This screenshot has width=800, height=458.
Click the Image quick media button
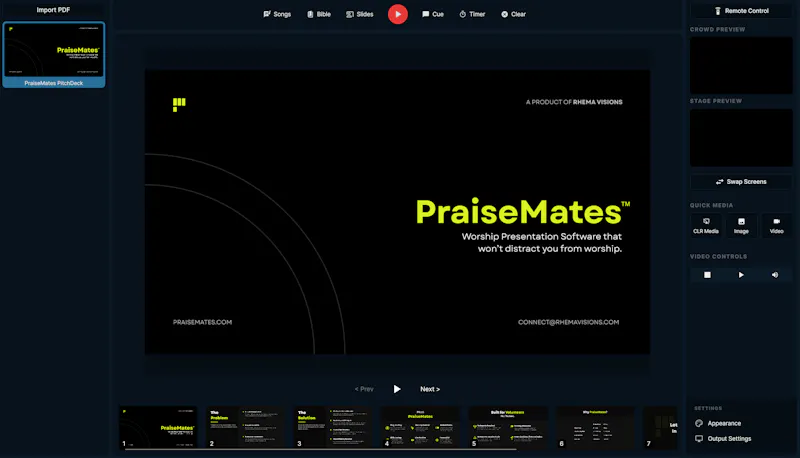(x=741, y=225)
